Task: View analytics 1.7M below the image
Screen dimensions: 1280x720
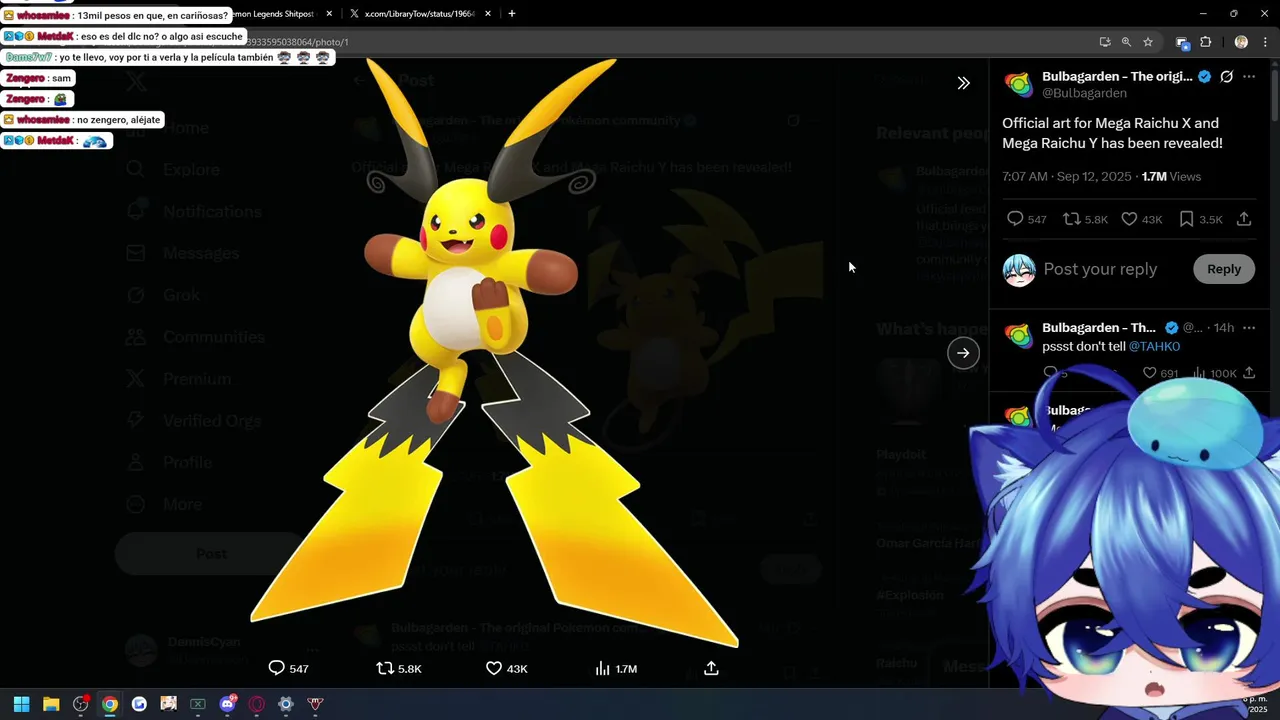Action: 616,668
